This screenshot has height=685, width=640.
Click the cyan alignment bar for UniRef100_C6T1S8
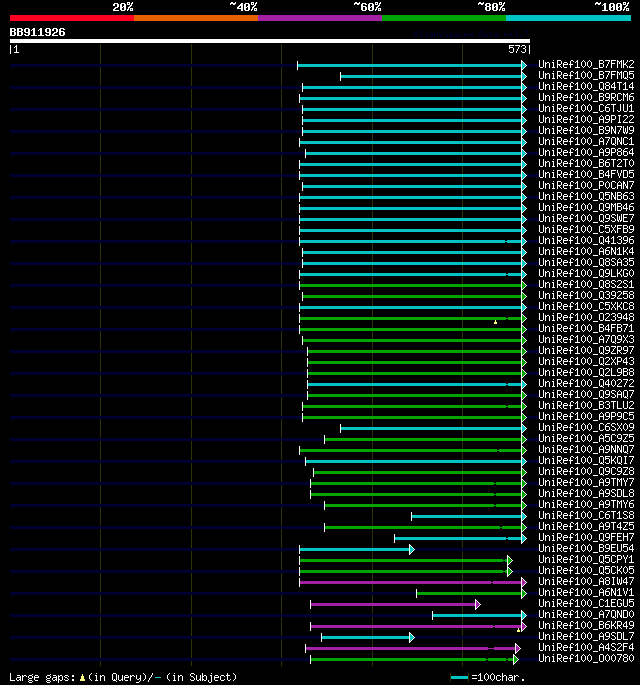pyautogui.click(x=469, y=517)
